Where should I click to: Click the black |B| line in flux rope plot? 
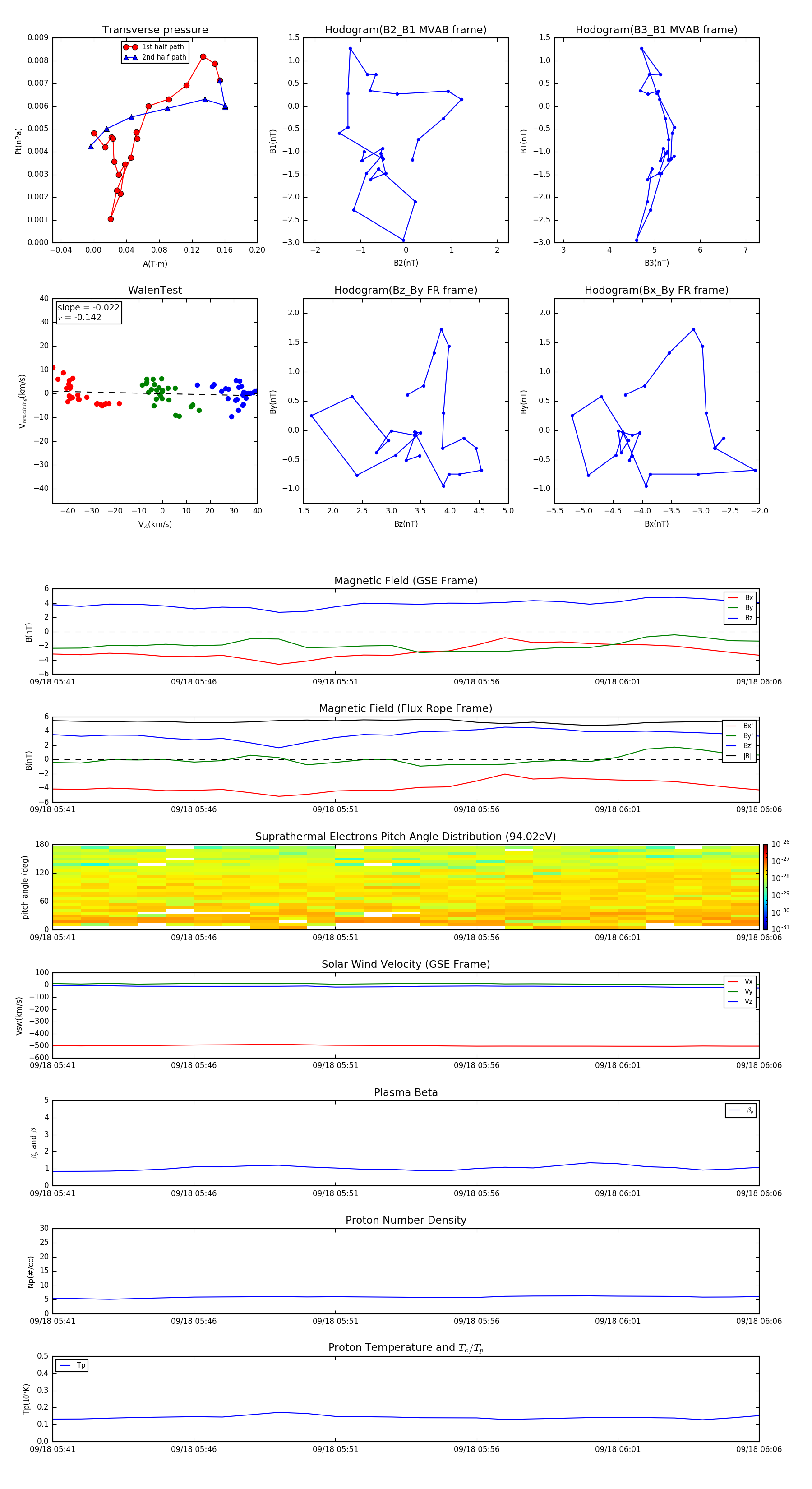(406, 721)
